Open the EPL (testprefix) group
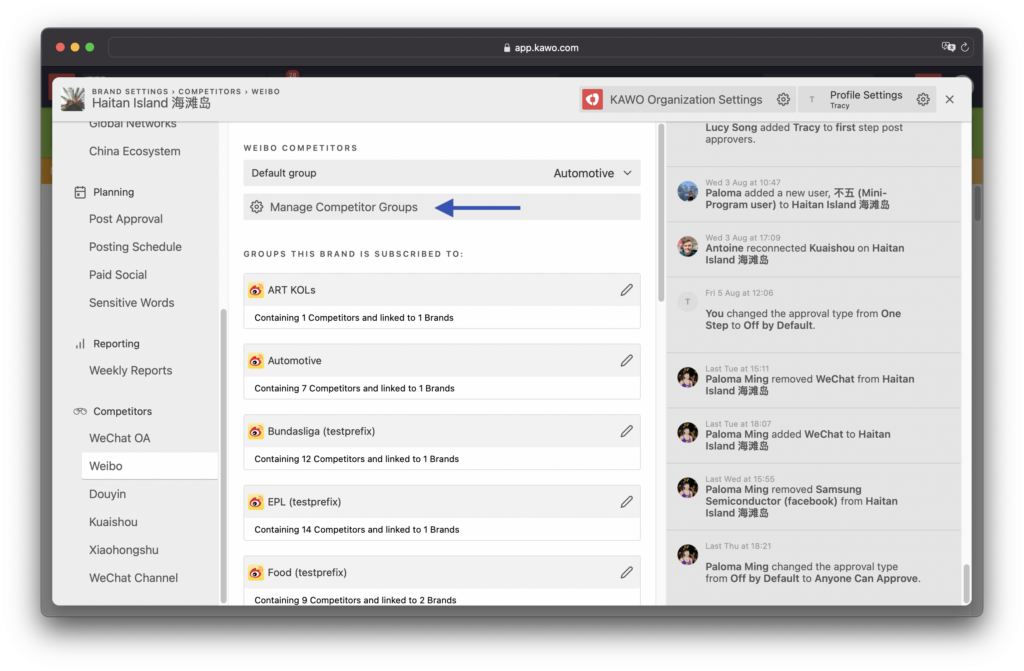The height and width of the screenshot is (671, 1024). [441, 513]
